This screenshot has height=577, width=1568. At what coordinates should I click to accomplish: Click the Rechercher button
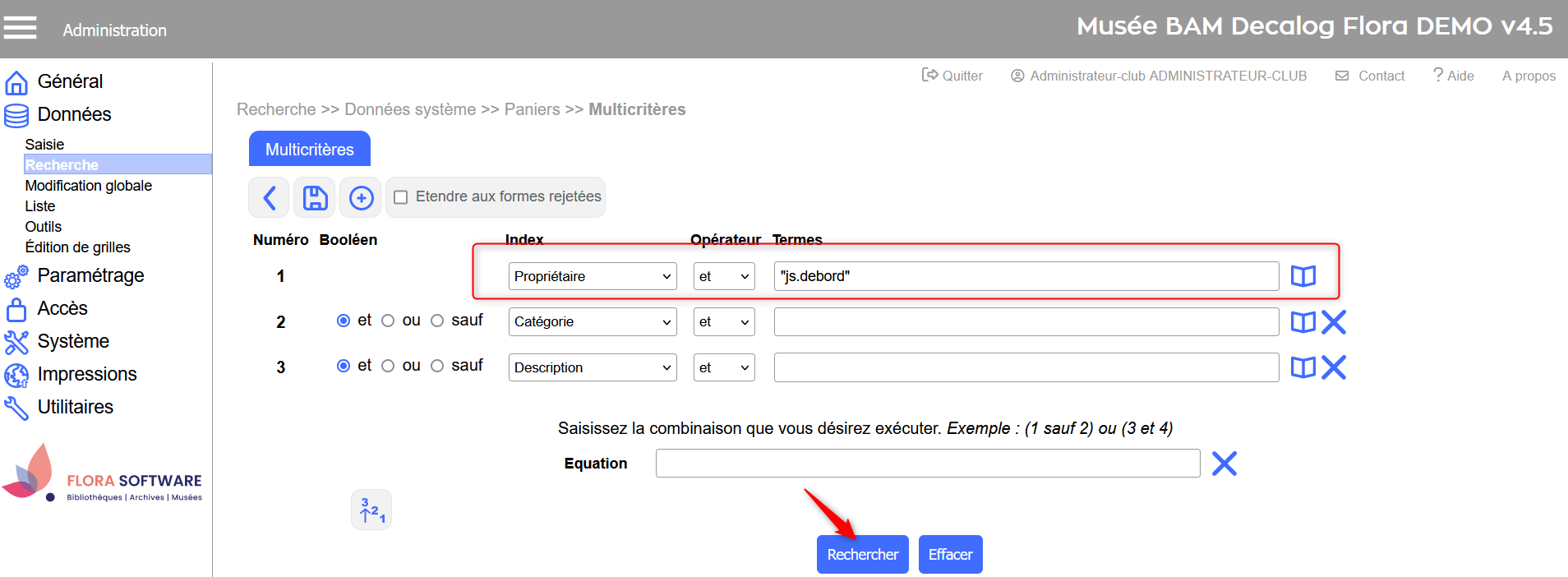tap(862, 555)
